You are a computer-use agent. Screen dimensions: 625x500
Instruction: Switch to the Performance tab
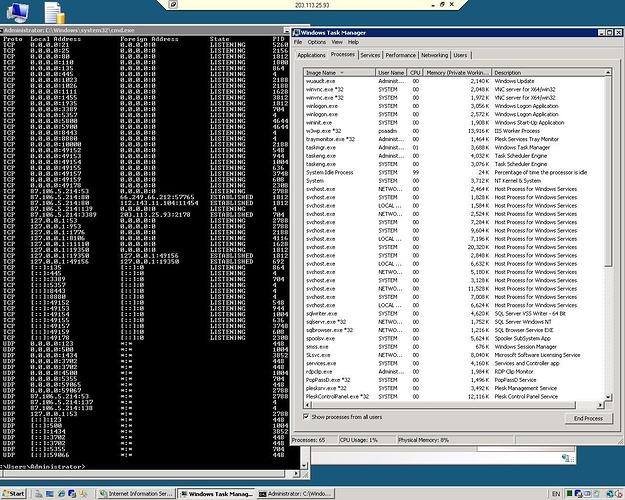[401, 55]
